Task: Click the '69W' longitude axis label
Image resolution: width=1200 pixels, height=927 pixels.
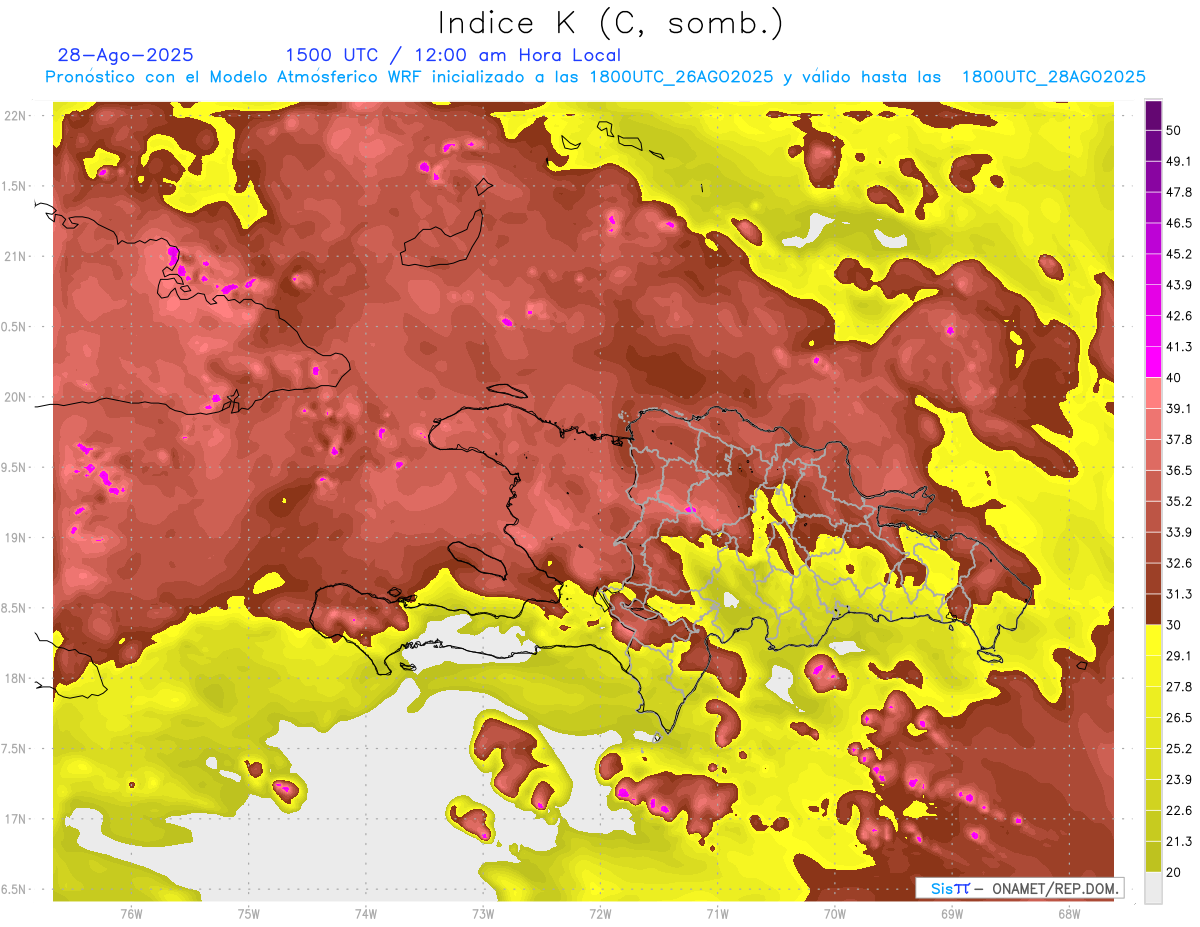Action: pos(952,913)
